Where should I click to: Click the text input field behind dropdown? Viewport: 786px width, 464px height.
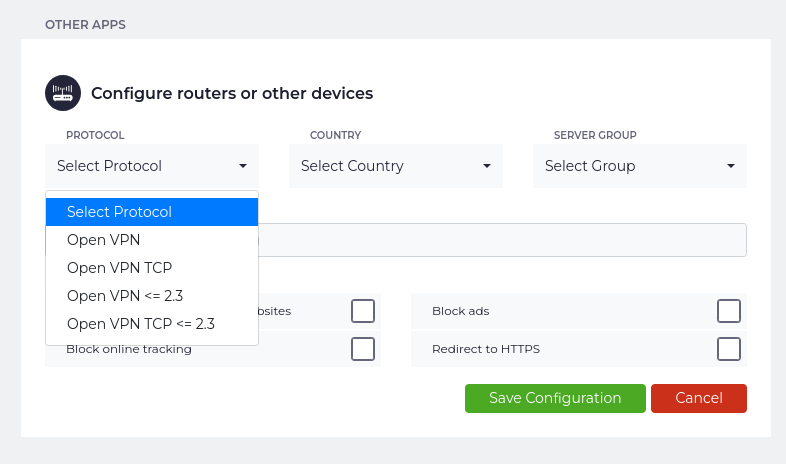click(x=500, y=240)
